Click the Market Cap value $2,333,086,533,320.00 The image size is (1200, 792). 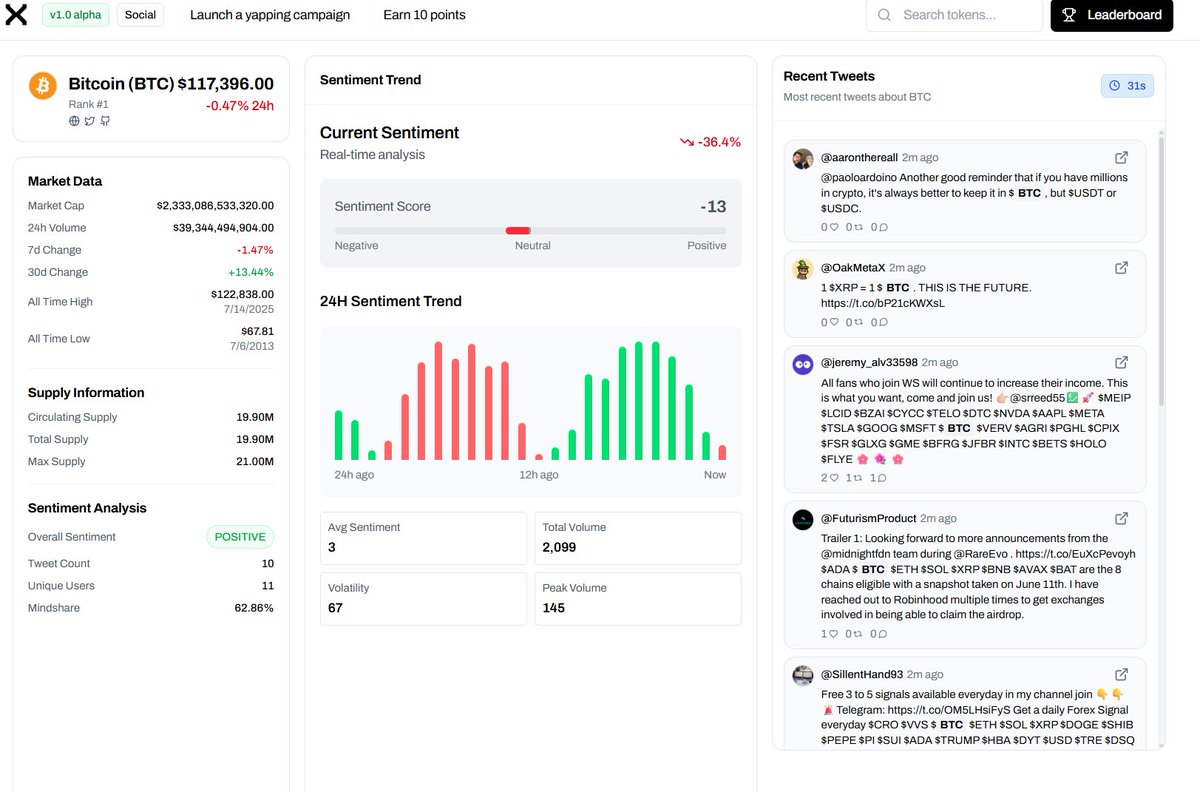coord(215,206)
